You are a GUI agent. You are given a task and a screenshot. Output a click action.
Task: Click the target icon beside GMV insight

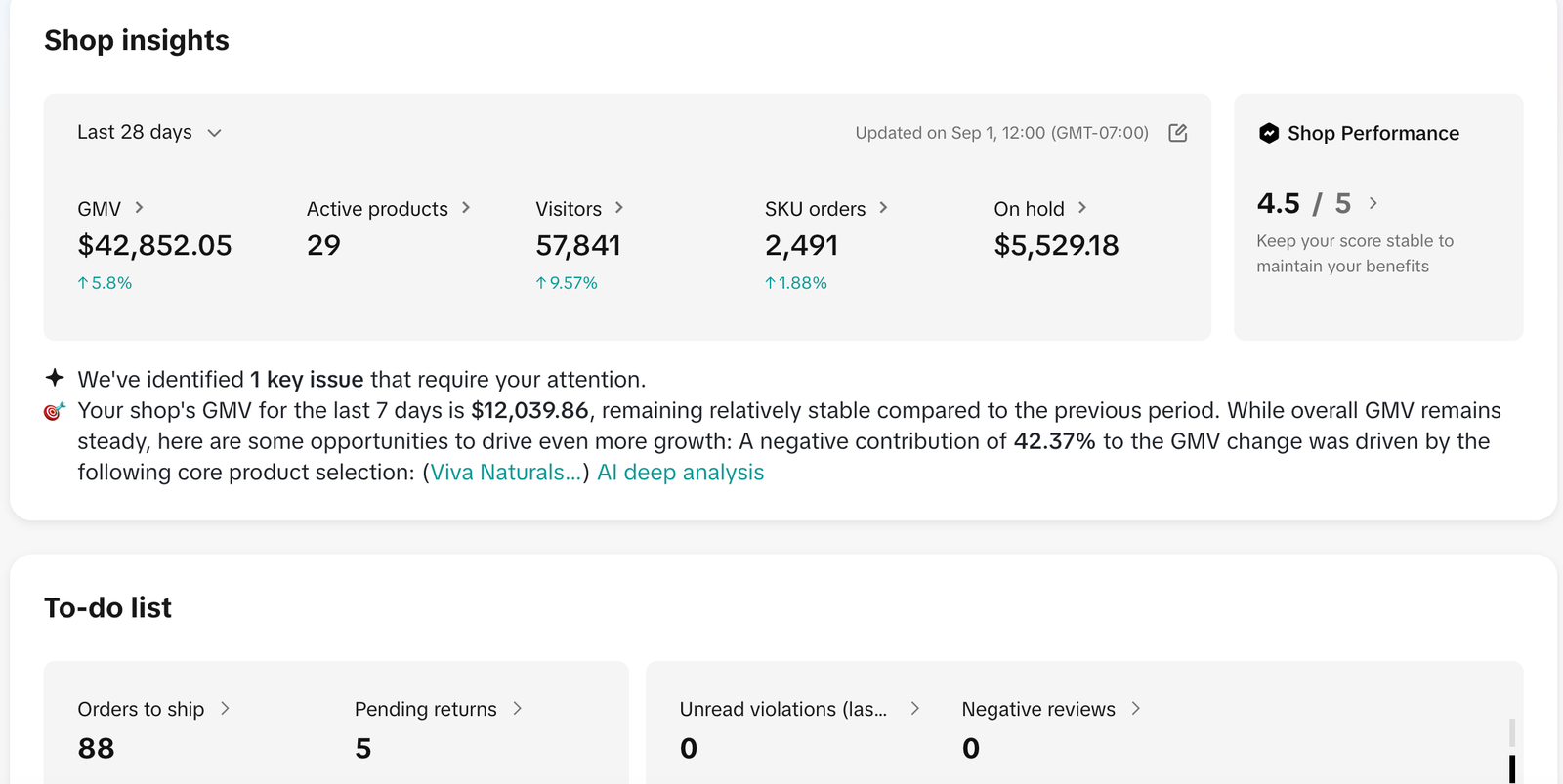[x=55, y=411]
